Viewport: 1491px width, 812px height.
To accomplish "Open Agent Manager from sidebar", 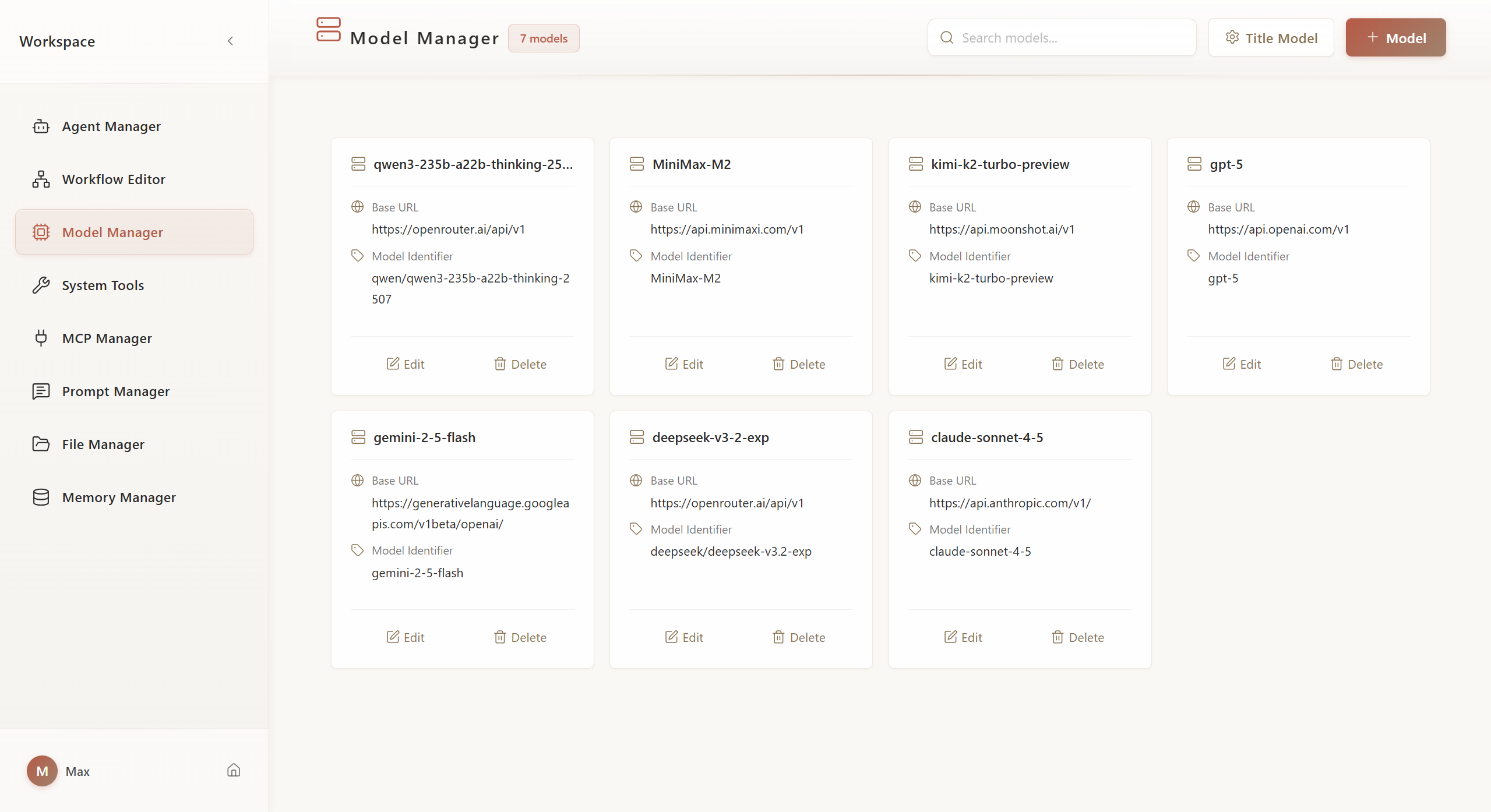I will pyautogui.click(x=111, y=126).
